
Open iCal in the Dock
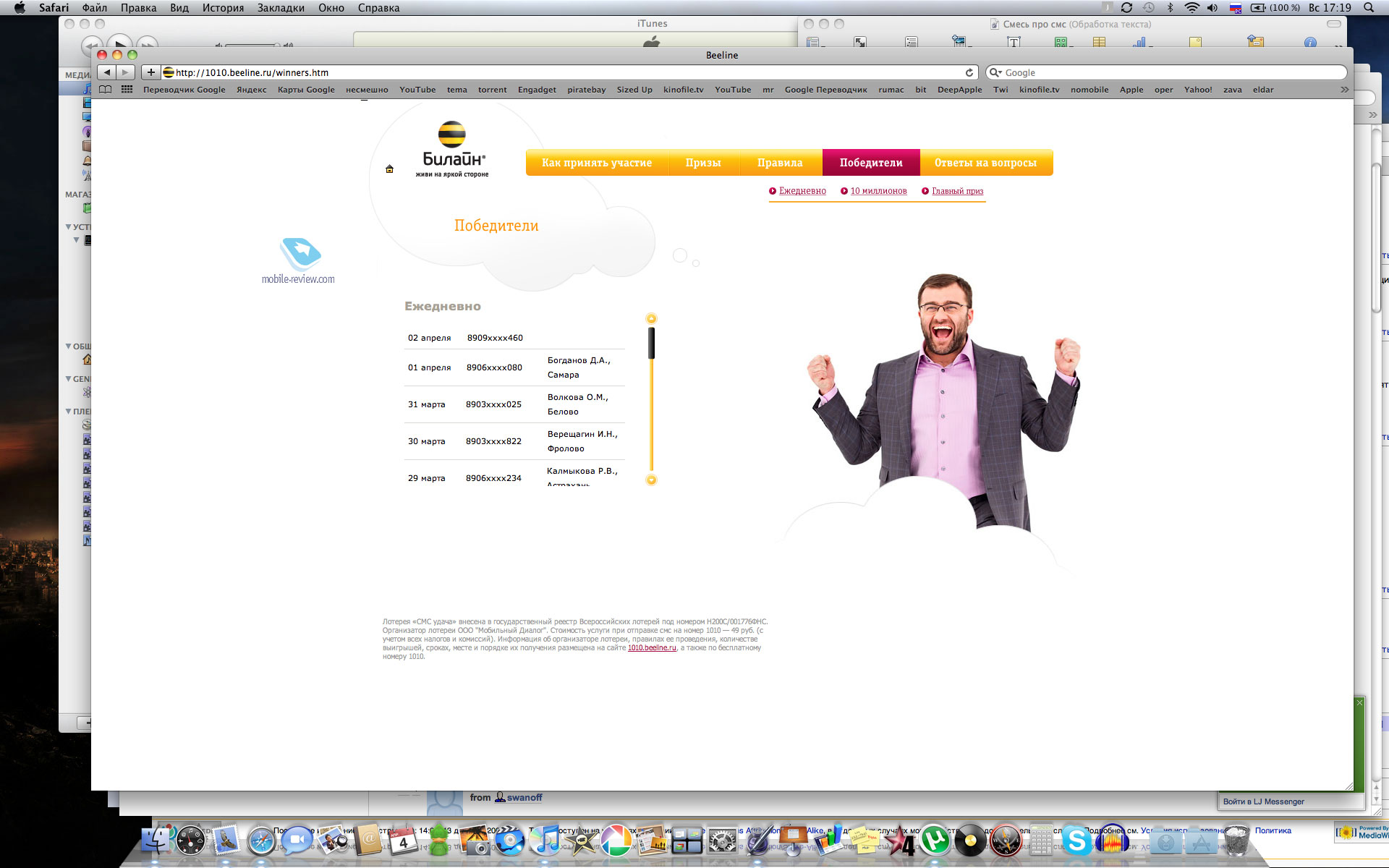coord(403,841)
